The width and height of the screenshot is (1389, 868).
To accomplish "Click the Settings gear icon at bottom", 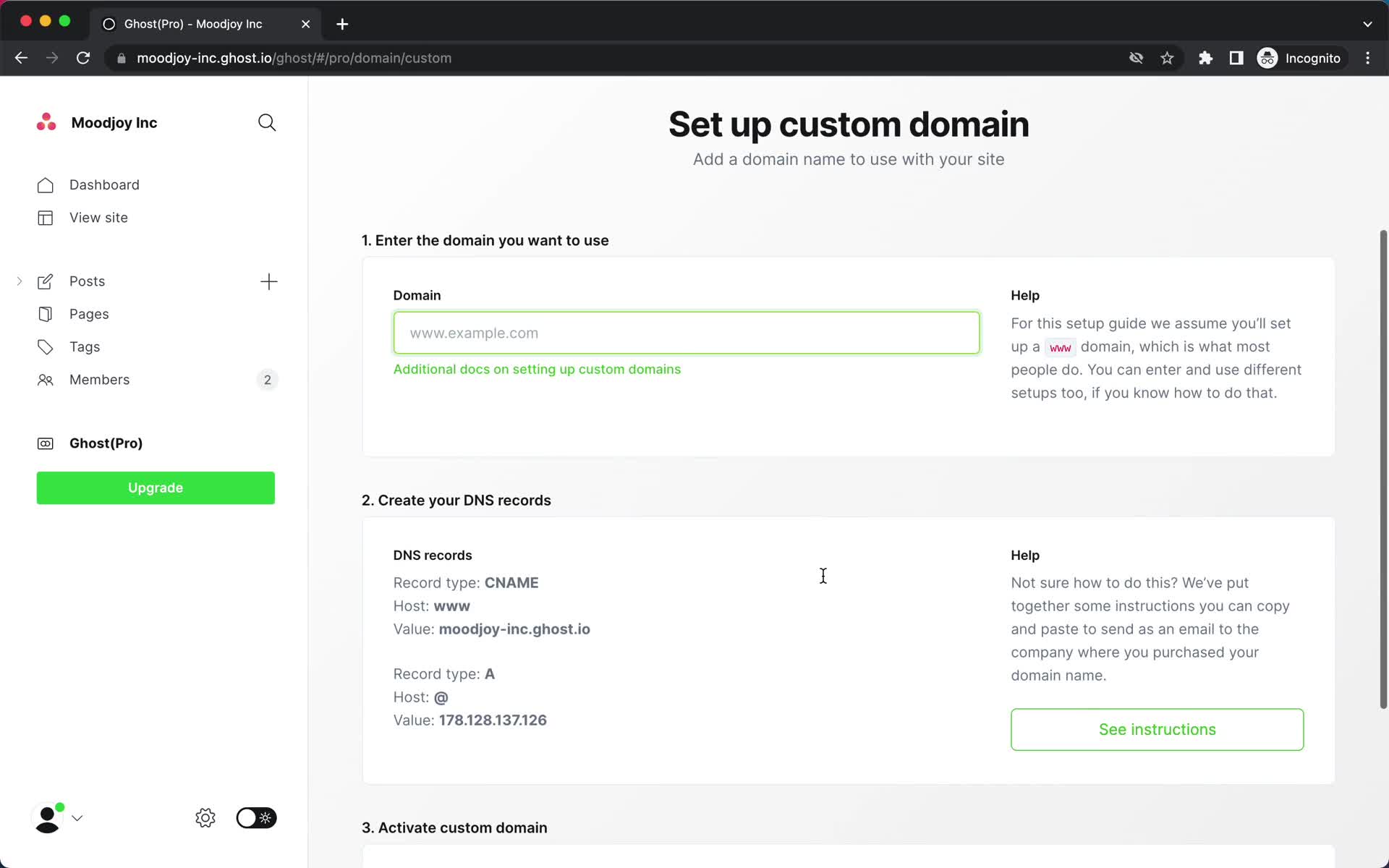I will click(206, 818).
